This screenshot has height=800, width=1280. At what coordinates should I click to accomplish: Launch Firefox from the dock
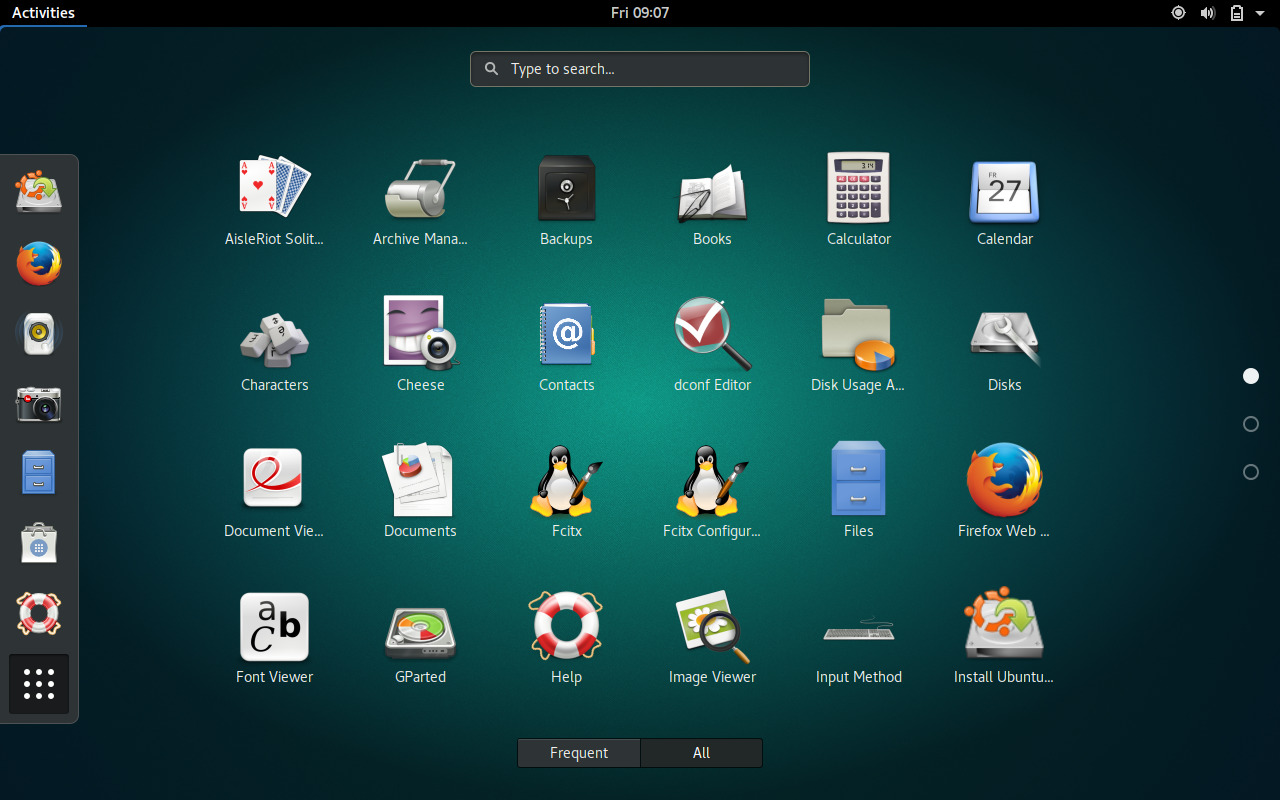click(x=38, y=263)
